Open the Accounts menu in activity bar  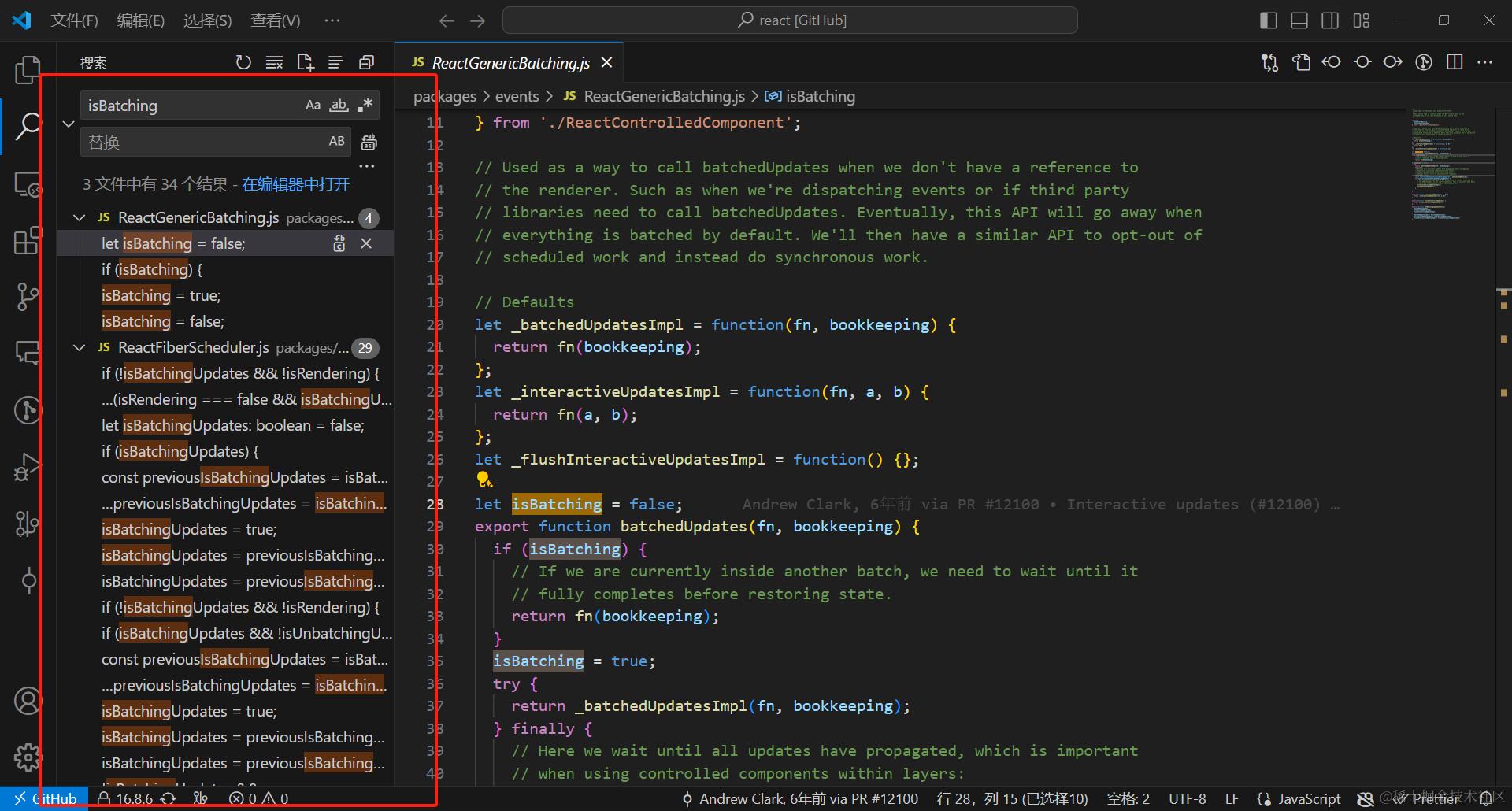(x=28, y=700)
